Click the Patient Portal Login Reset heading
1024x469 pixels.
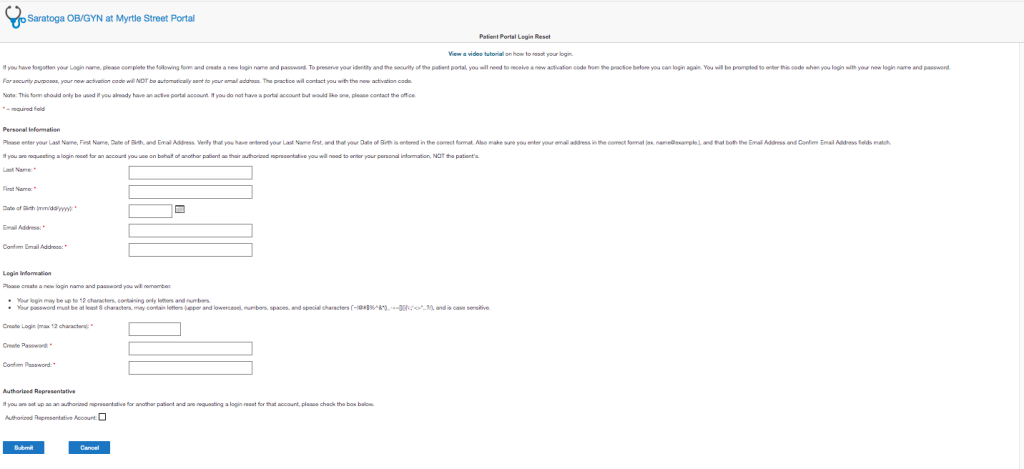click(x=515, y=37)
